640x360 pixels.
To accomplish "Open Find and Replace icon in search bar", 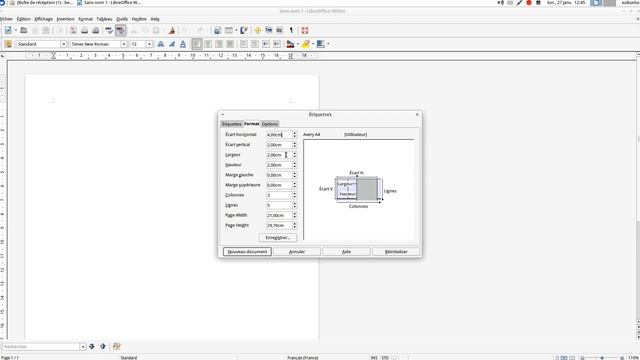I will tap(117, 347).
